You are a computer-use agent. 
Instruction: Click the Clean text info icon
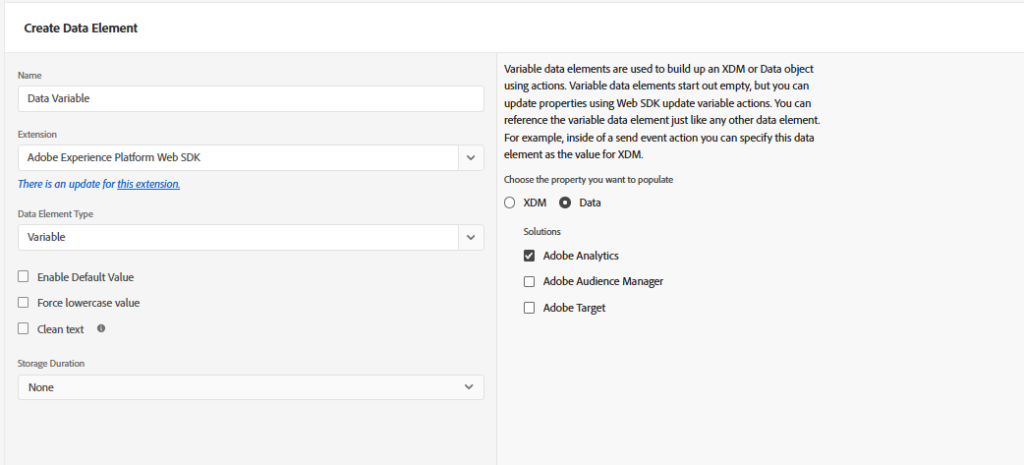[x=101, y=329]
